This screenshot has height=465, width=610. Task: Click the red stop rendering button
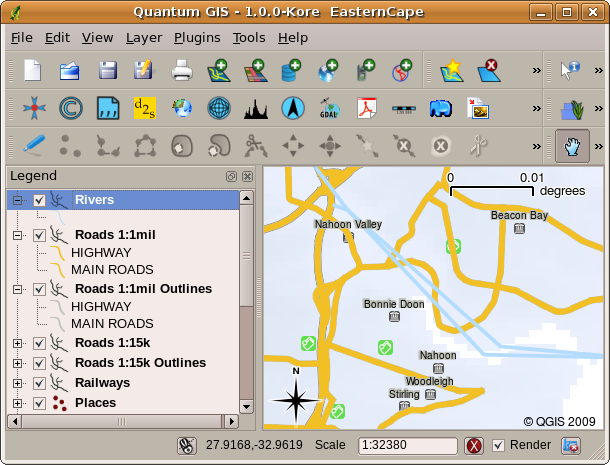474,445
